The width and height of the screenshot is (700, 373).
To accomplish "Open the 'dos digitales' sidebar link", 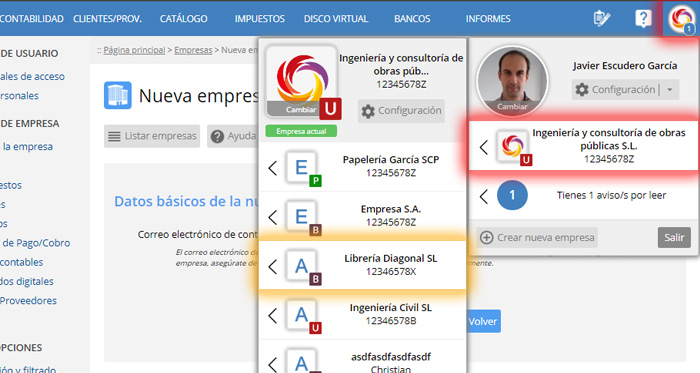I will 27,282.
